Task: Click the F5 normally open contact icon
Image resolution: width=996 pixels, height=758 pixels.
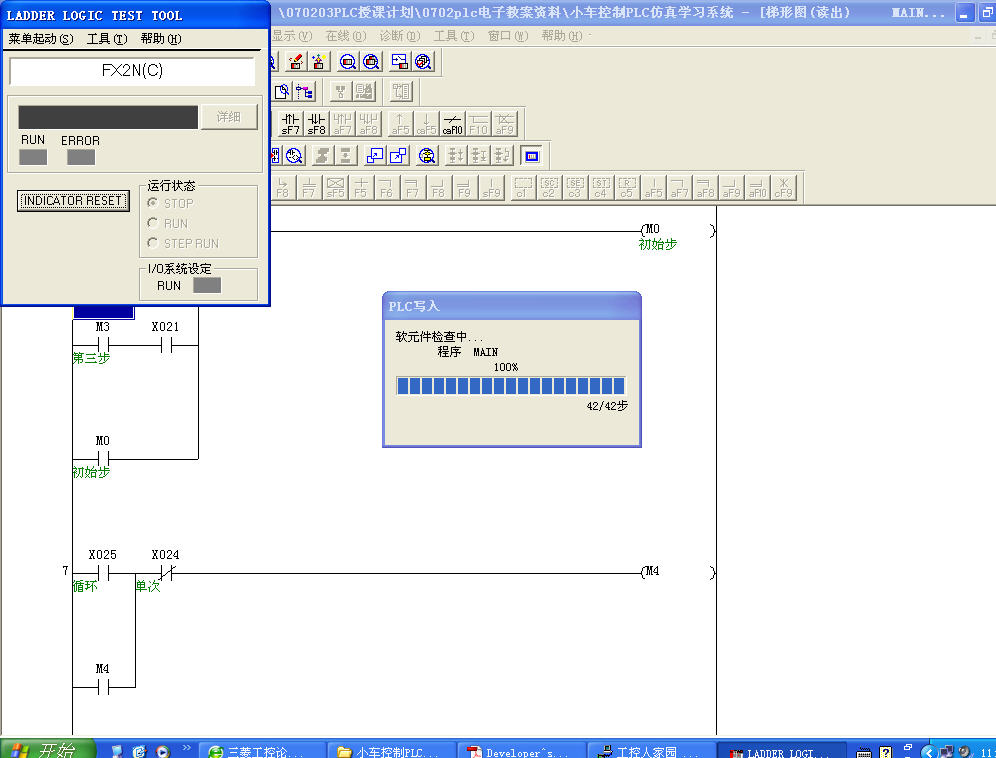Action: click(360, 187)
